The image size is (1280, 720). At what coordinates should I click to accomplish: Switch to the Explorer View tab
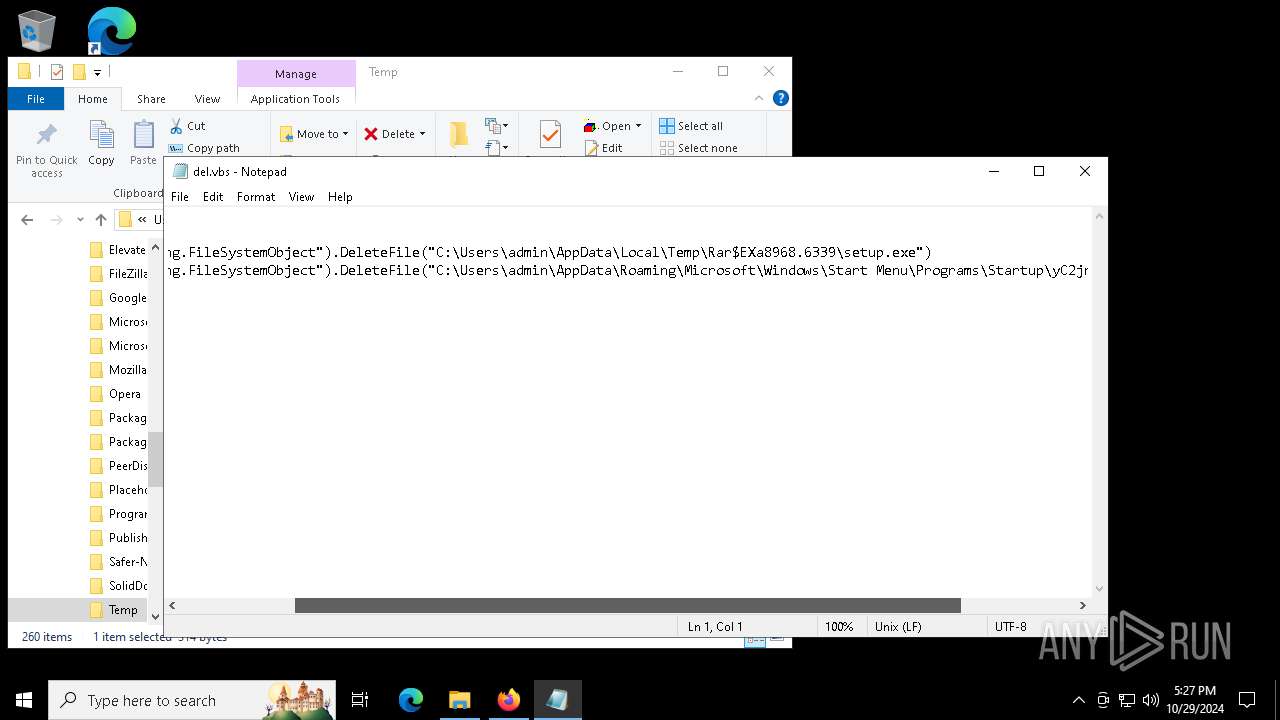coord(207,99)
